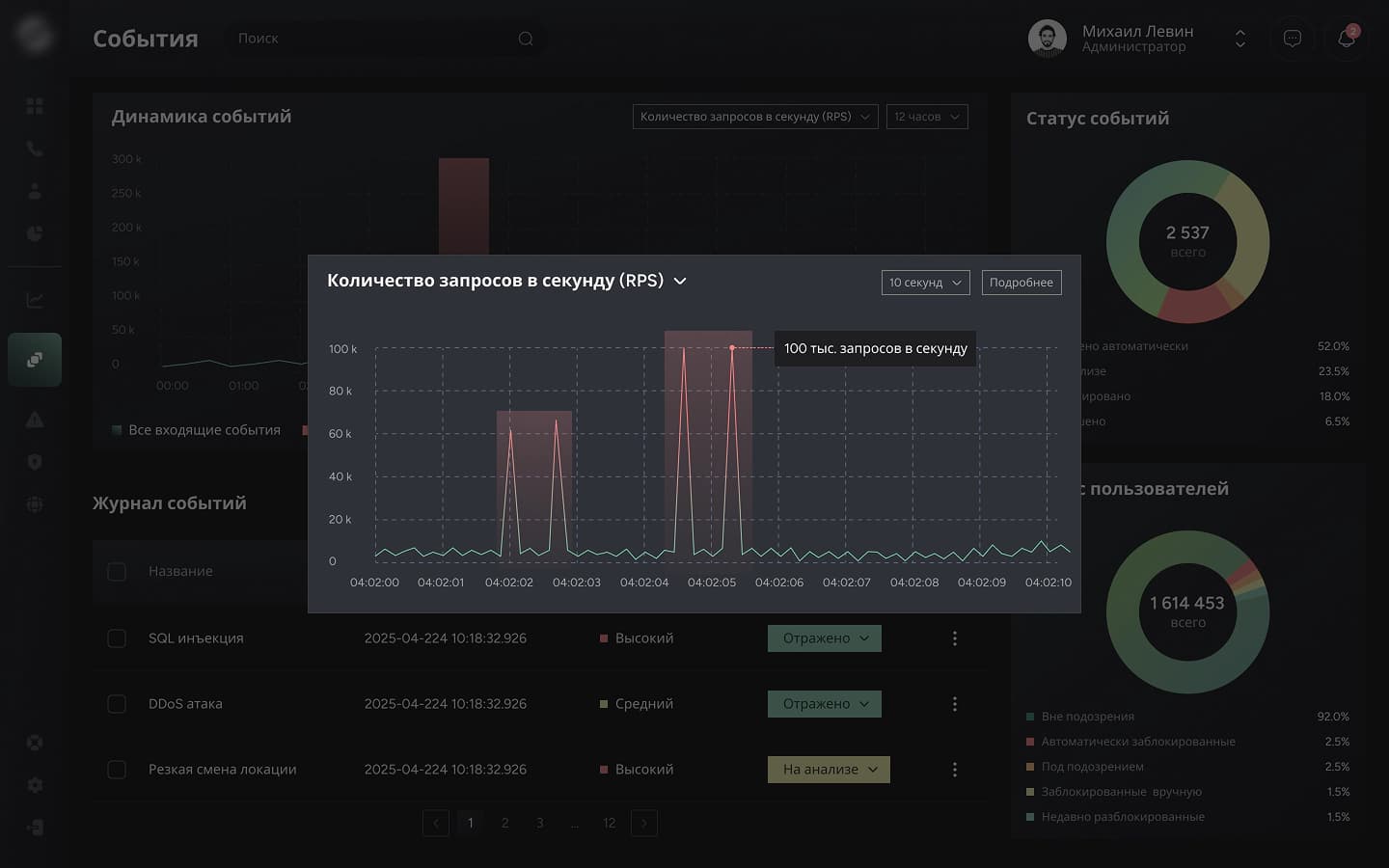Go to page 12 in pagination
This screenshot has width=1389, height=868.
pyautogui.click(x=609, y=823)
